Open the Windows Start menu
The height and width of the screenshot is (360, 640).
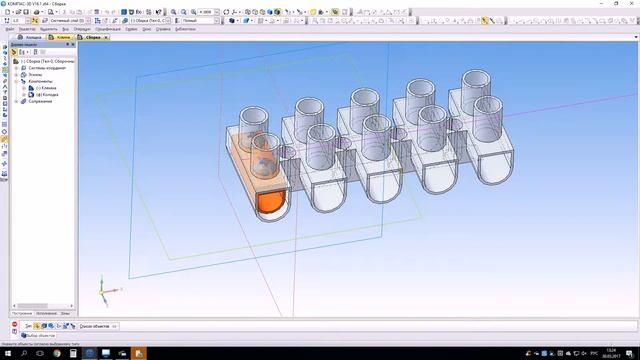point(8,353)
